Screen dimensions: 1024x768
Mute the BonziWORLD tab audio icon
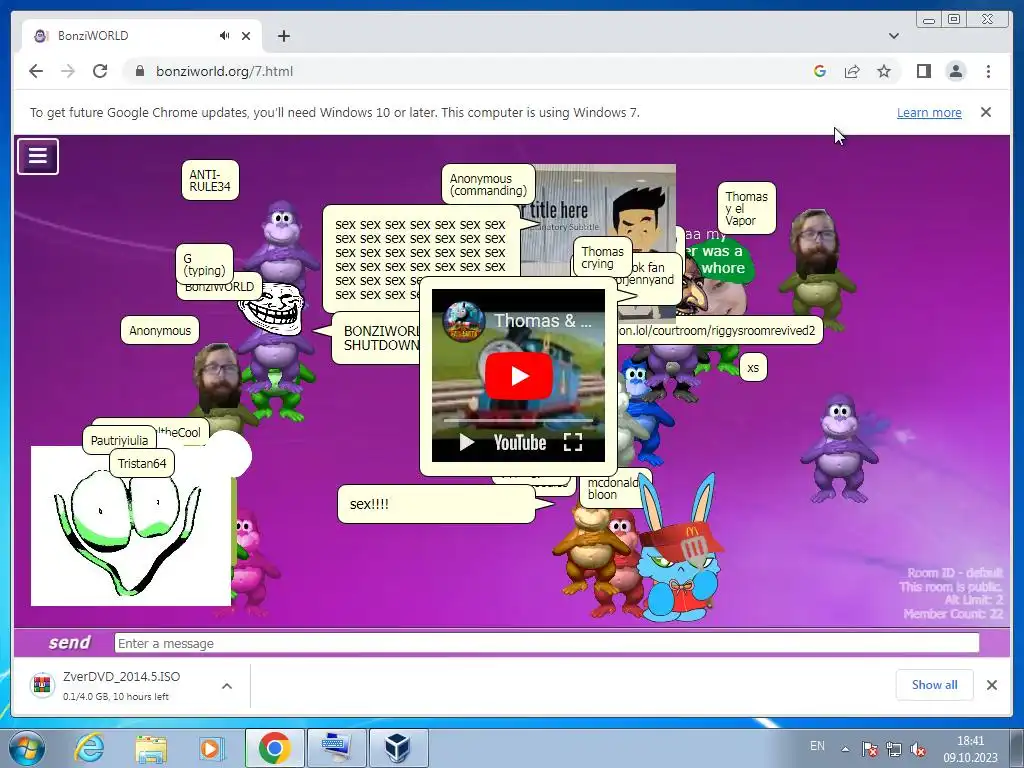pyautogui.click(x=224, y=36)
